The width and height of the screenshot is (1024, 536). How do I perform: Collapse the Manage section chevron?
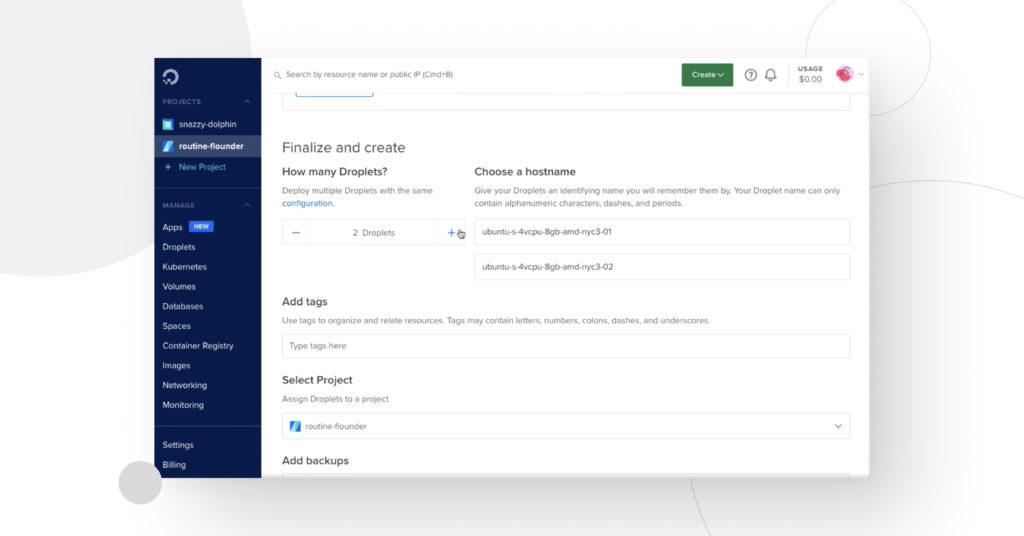tap(247, 205)
